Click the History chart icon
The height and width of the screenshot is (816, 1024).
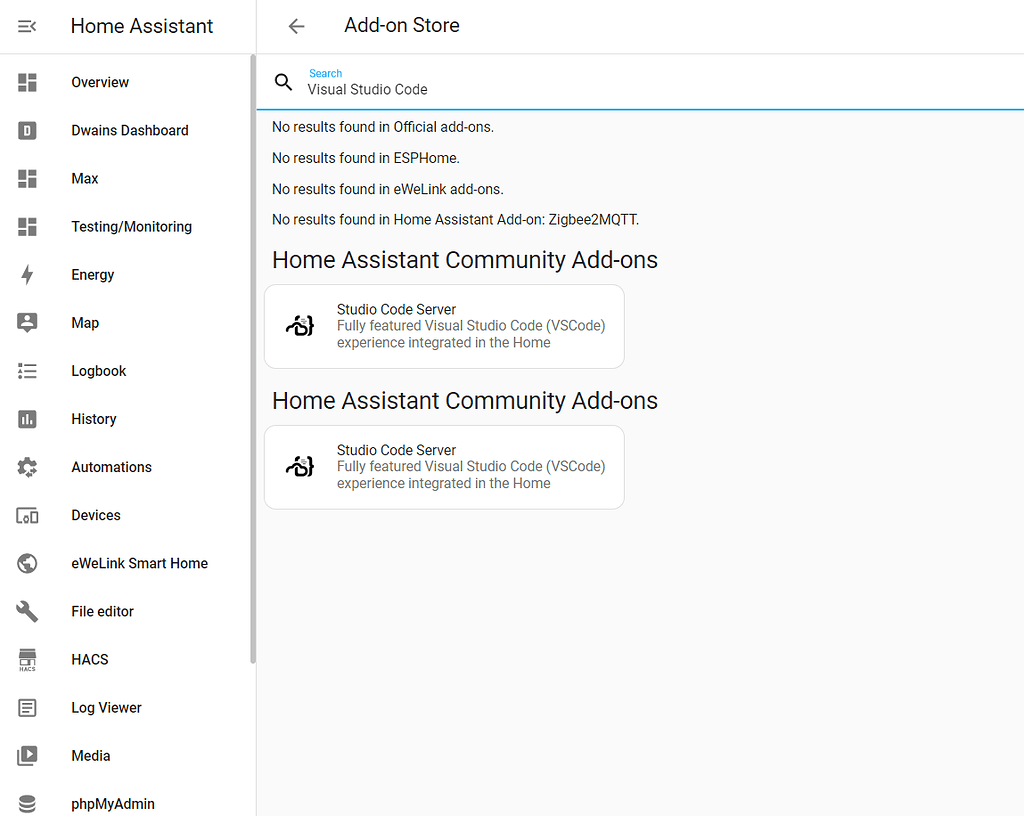pyautogui.click(x=27, y=419)
